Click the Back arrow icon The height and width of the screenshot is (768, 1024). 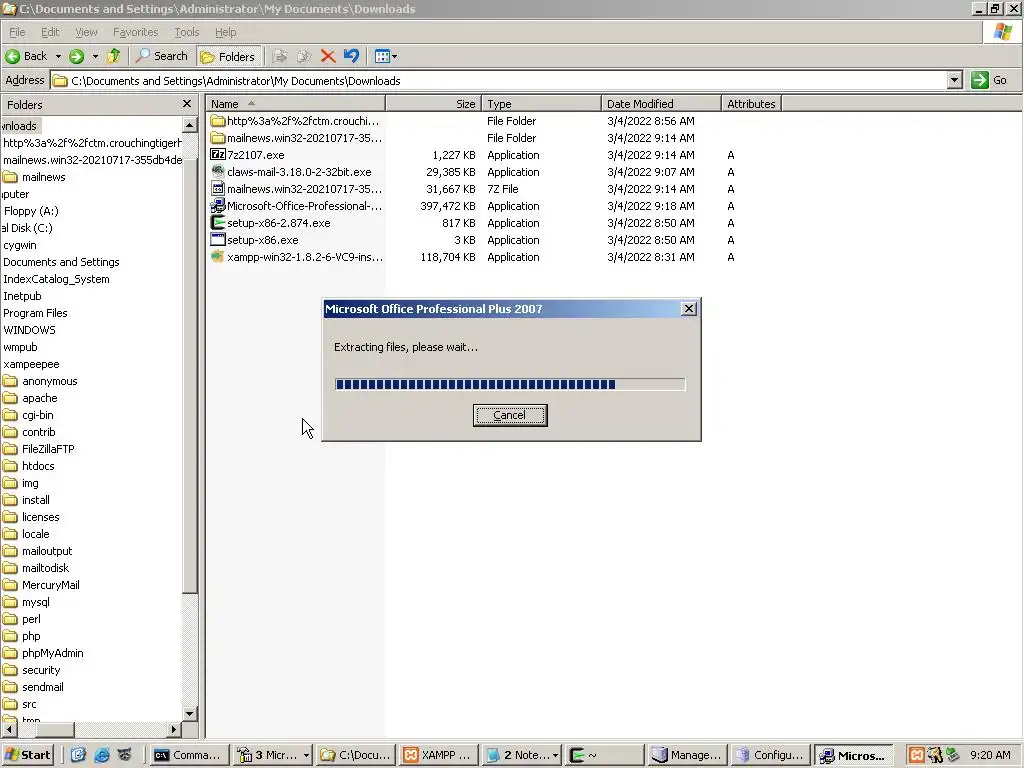click(12, 56)
